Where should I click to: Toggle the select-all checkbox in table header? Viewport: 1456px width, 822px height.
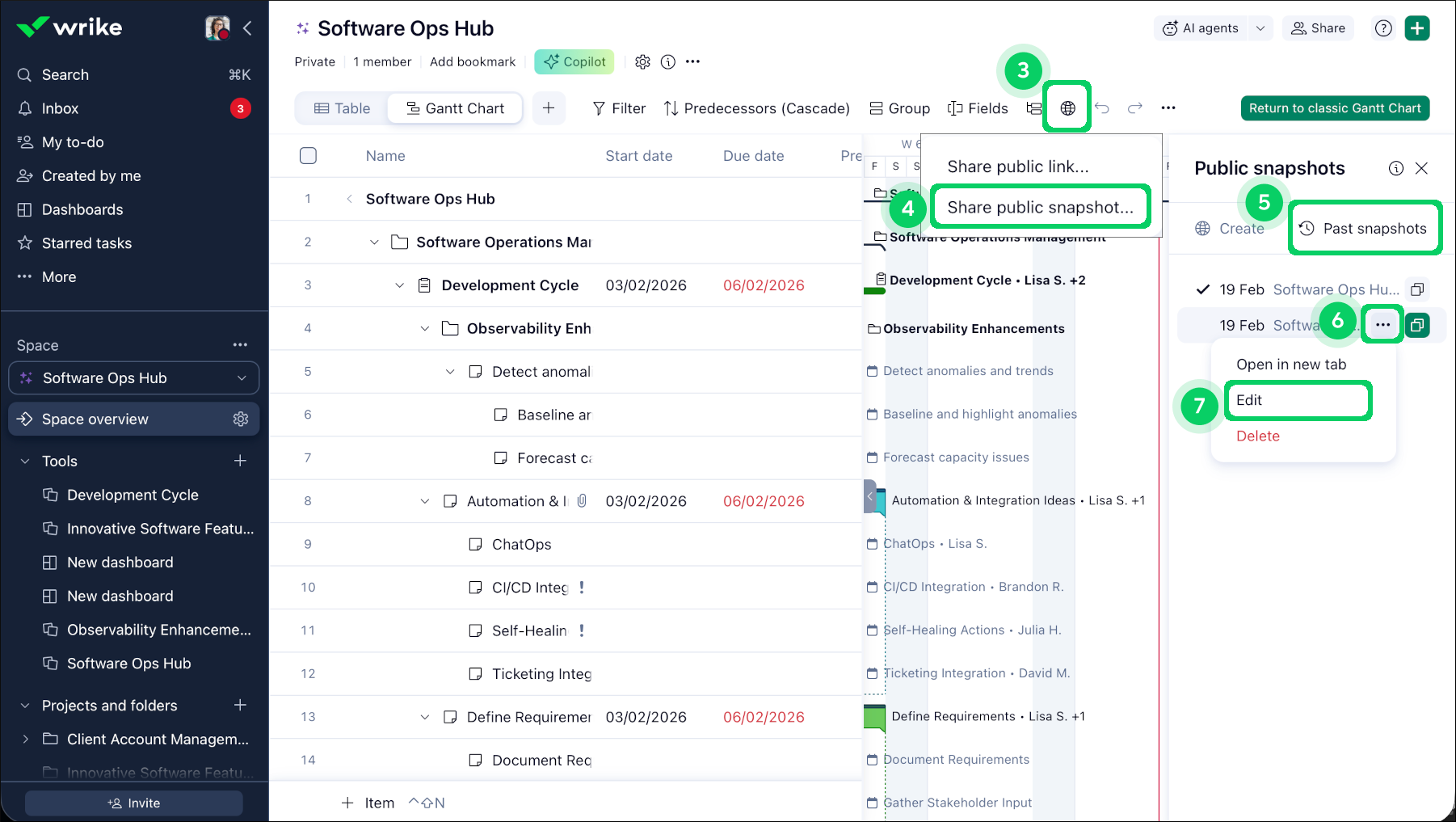pos(308,156)
